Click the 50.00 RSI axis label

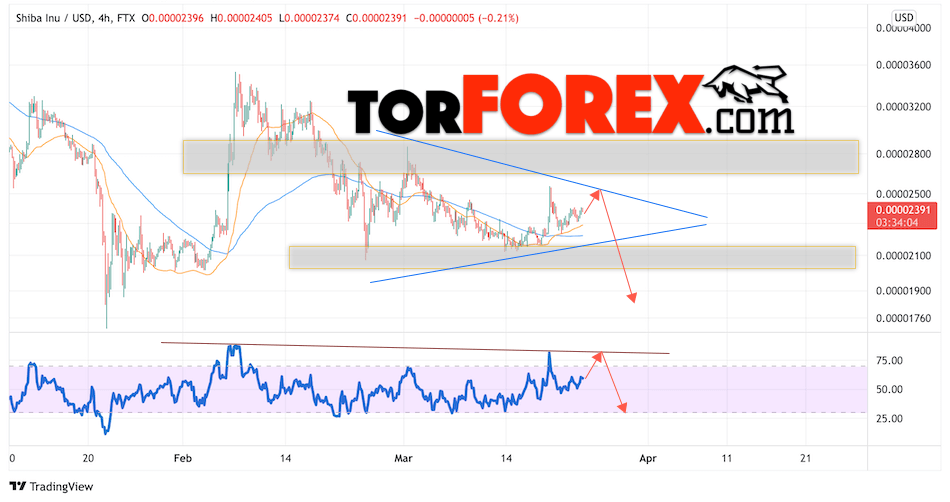(x=889, y=389)
